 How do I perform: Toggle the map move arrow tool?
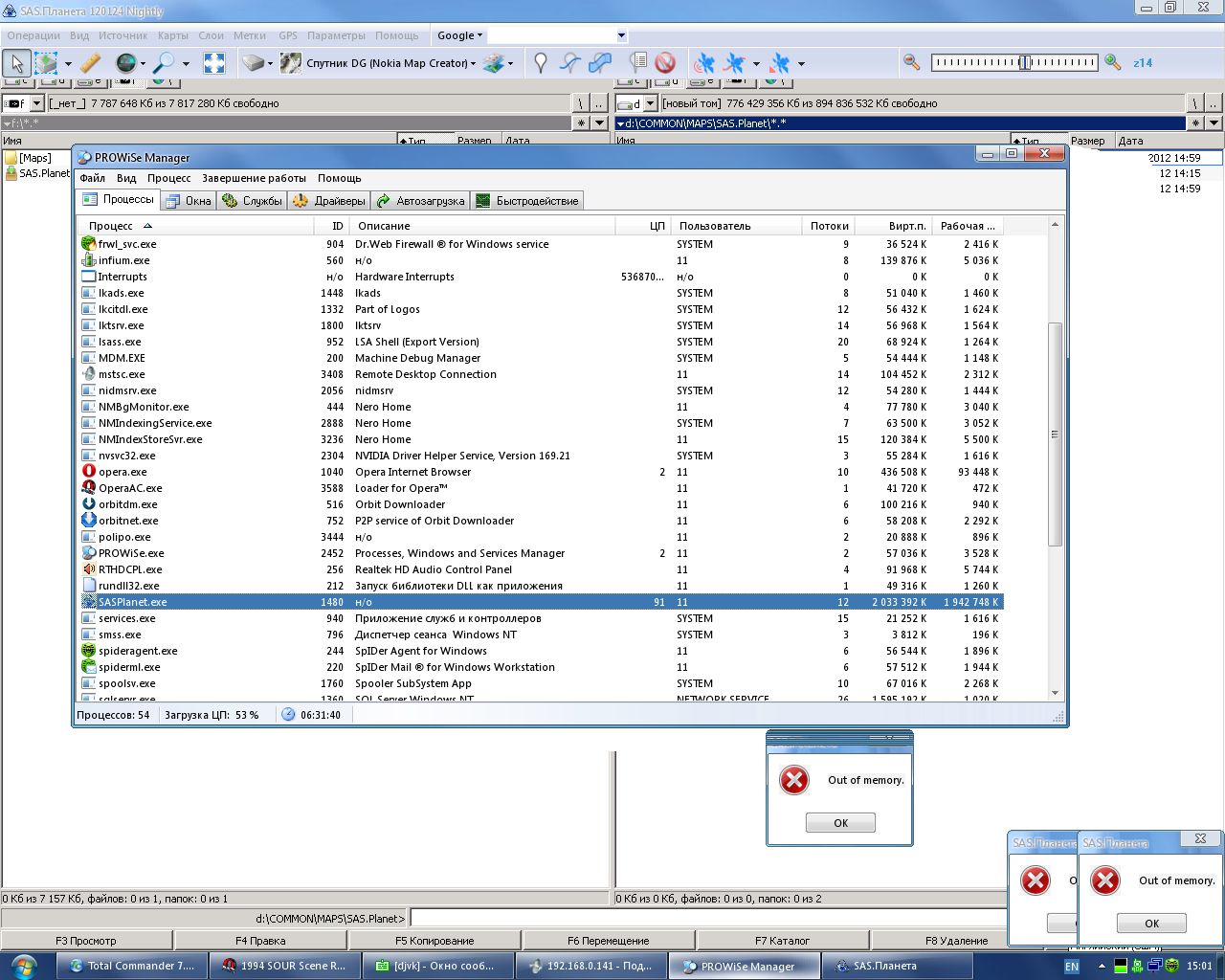pyautogui.click(x=16, y=63)
